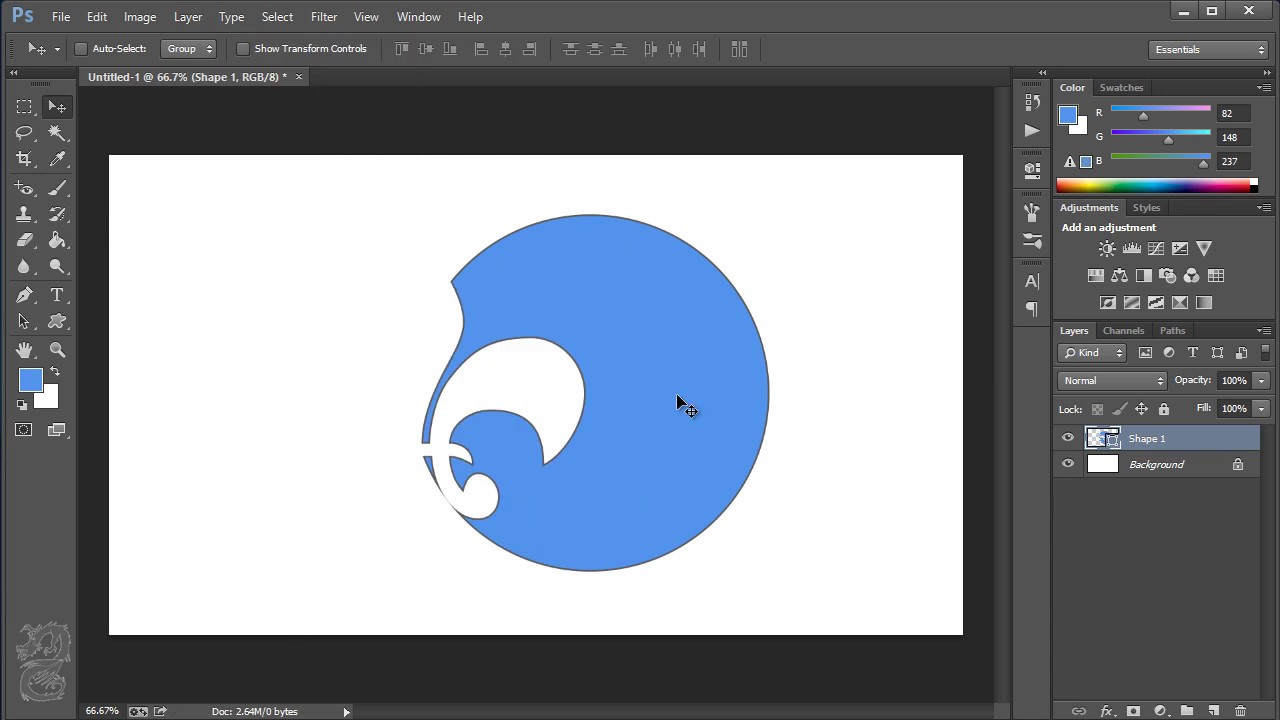Screen dimensions: 1280x720
Task: Select the Custom Shape tool
Action: tap(57, 321)
